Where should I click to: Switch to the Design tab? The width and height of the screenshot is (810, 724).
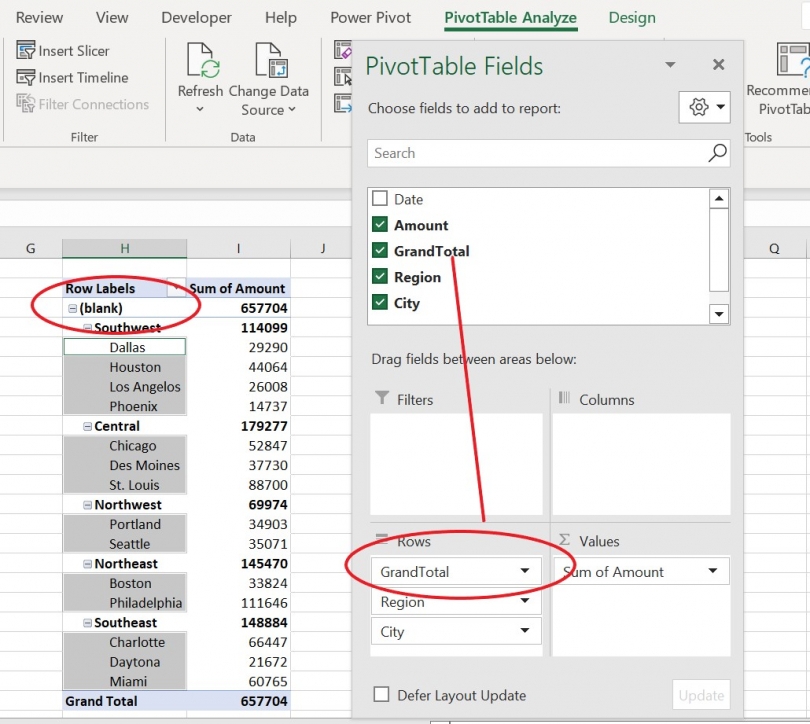coord(632,18)
